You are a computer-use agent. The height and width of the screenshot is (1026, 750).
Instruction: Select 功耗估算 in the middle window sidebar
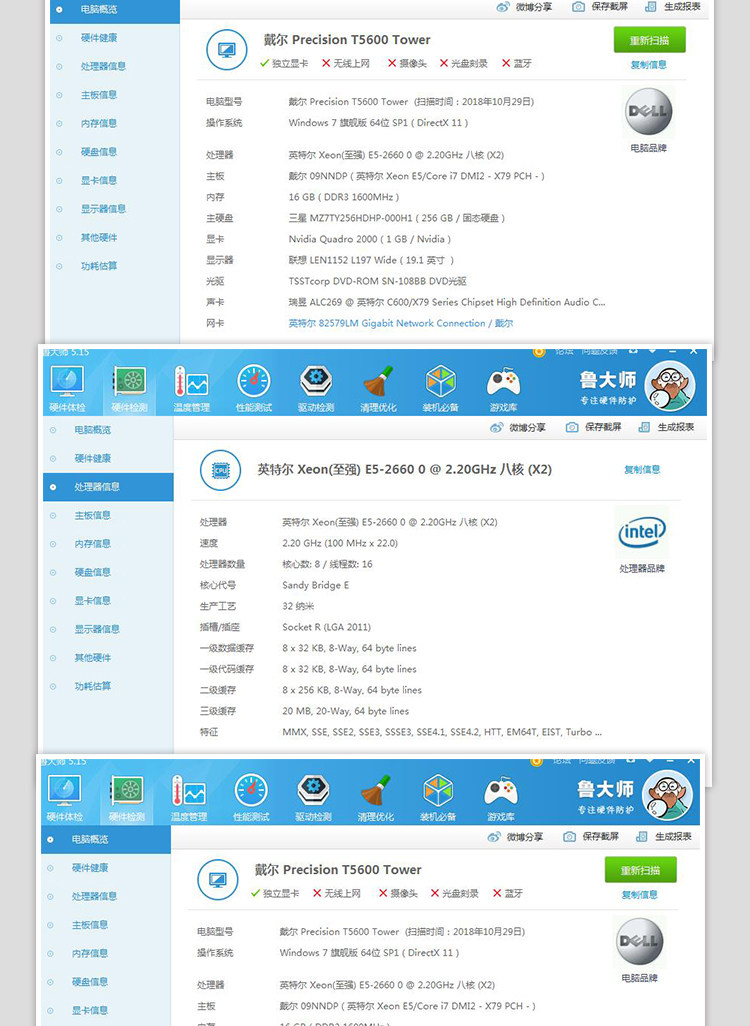point(108,686)
